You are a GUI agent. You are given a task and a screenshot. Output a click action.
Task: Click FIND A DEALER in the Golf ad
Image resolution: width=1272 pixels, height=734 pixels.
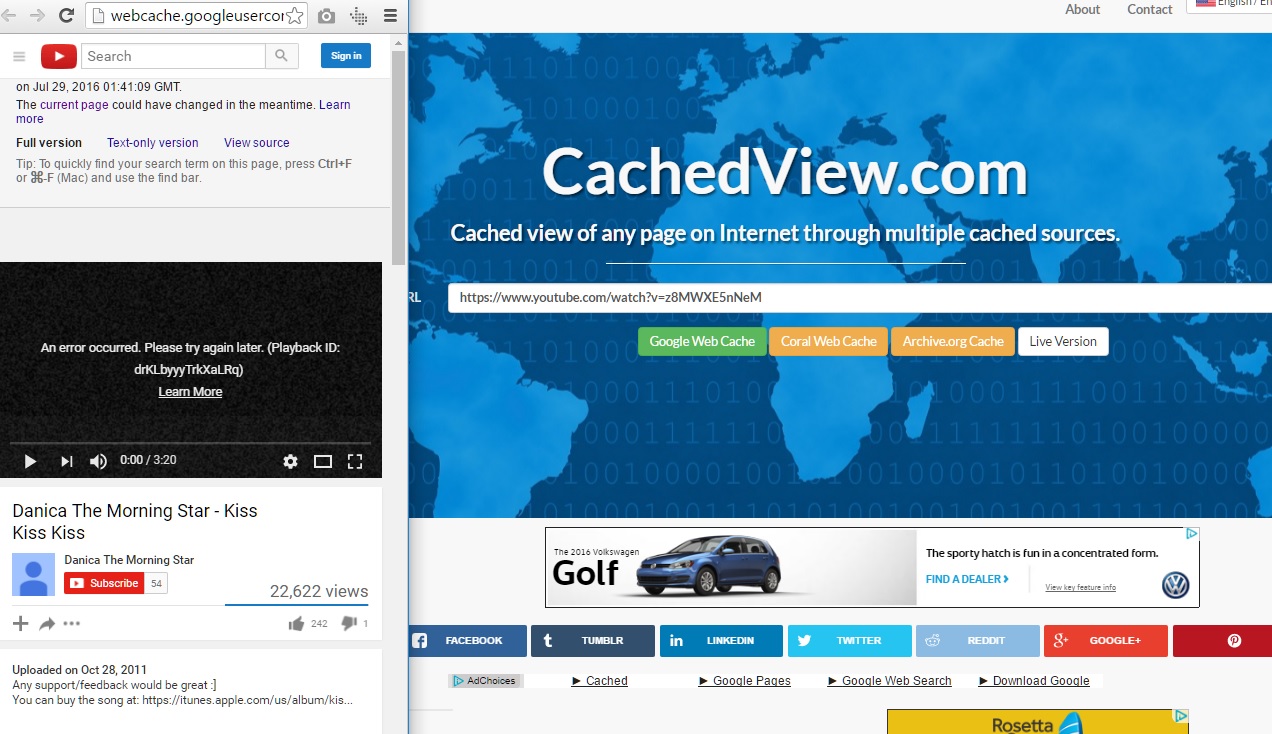point(967,579)
